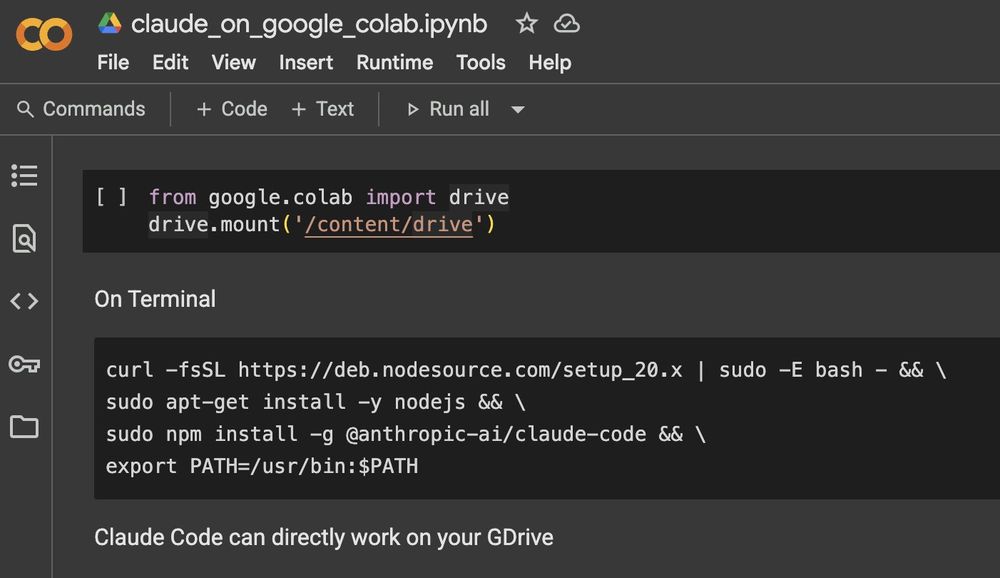The image size is (1000, 578).
Task: Open the View menu
Action: tap(233, 63)
